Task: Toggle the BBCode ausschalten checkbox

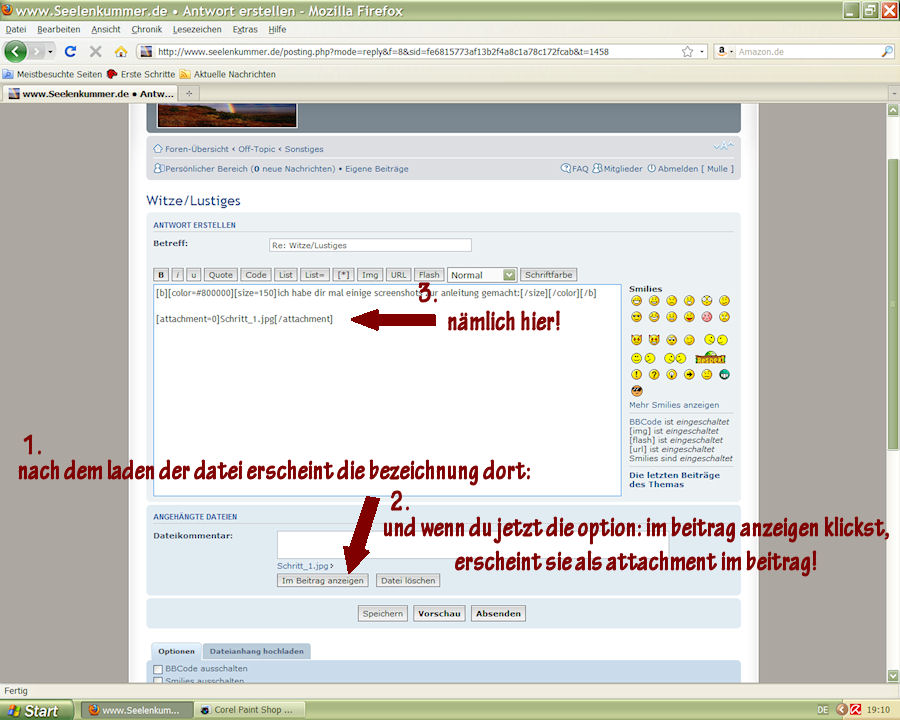Action: [x=158, y=669]
